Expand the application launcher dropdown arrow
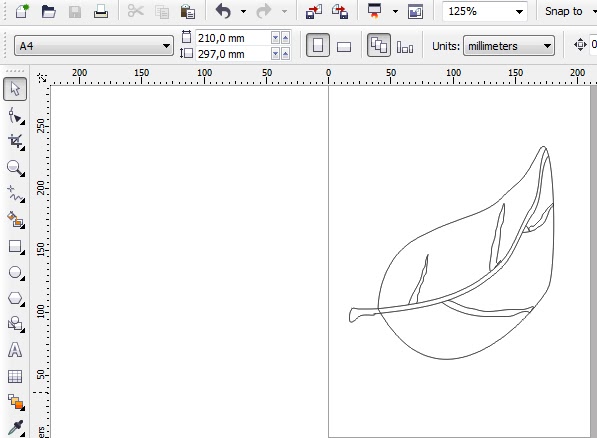597x438 pixels. point(395,11)
